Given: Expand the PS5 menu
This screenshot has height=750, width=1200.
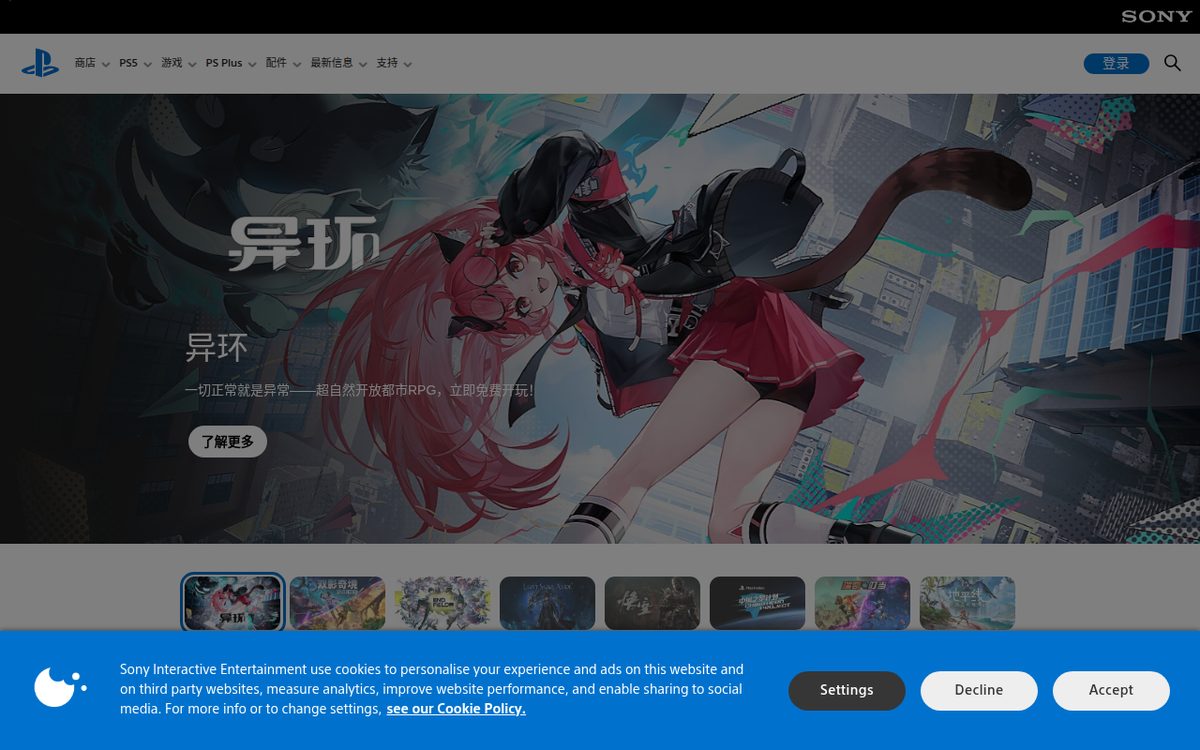Looking at the screenshot, I should click(x=135, y=63).
